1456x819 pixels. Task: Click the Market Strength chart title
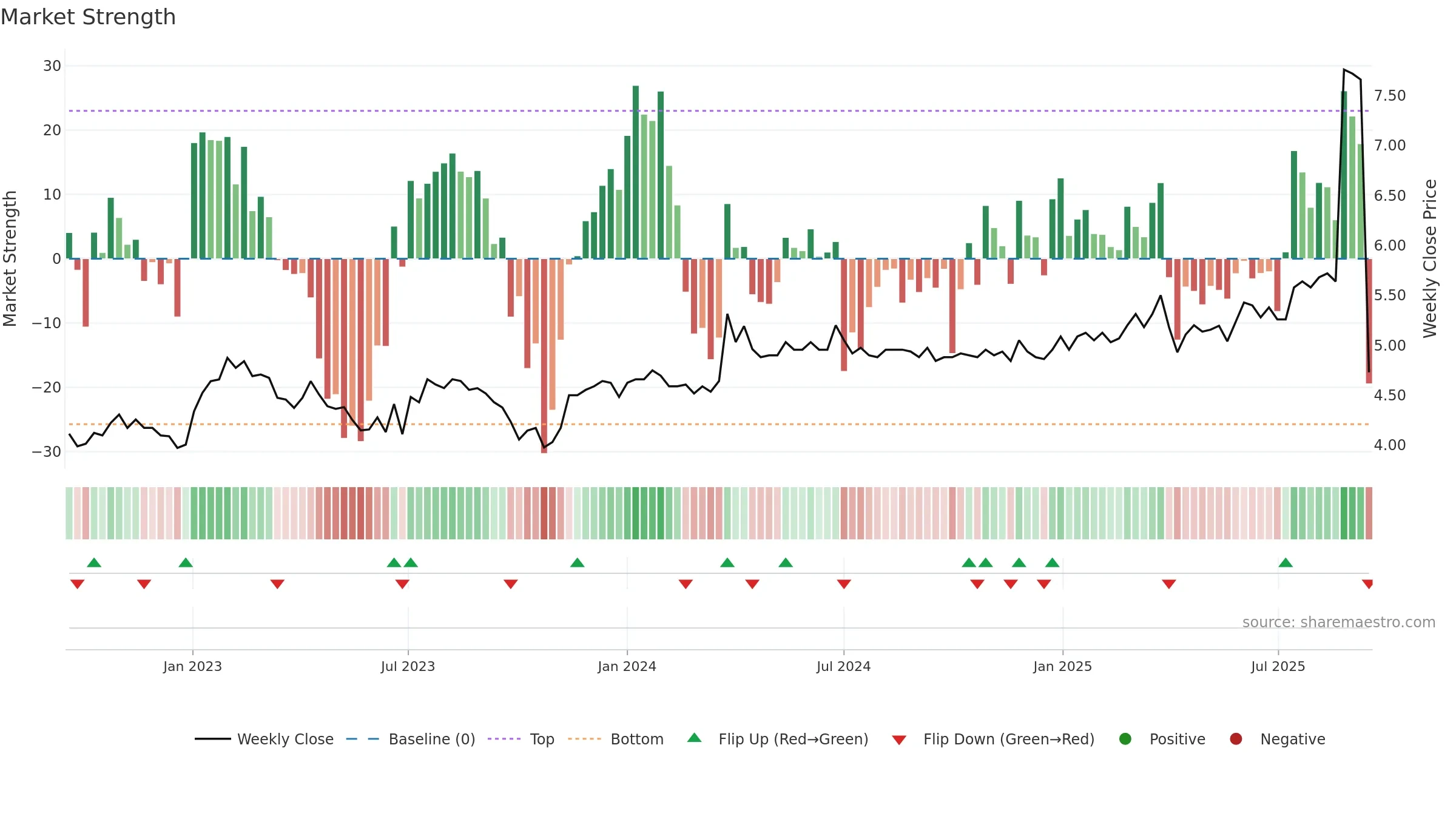coord(88,17)
